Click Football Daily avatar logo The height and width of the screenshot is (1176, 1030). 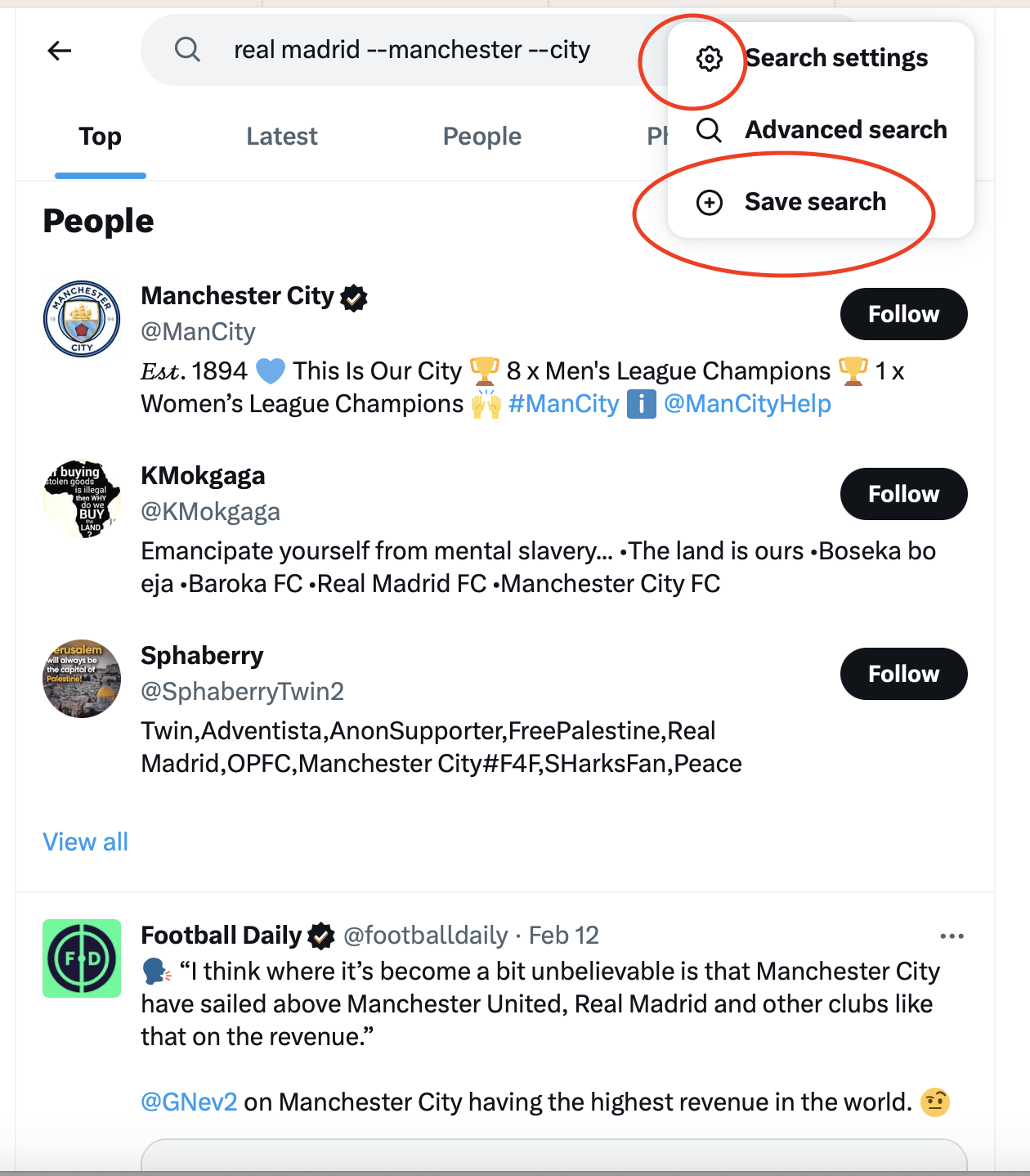(82, 958)
